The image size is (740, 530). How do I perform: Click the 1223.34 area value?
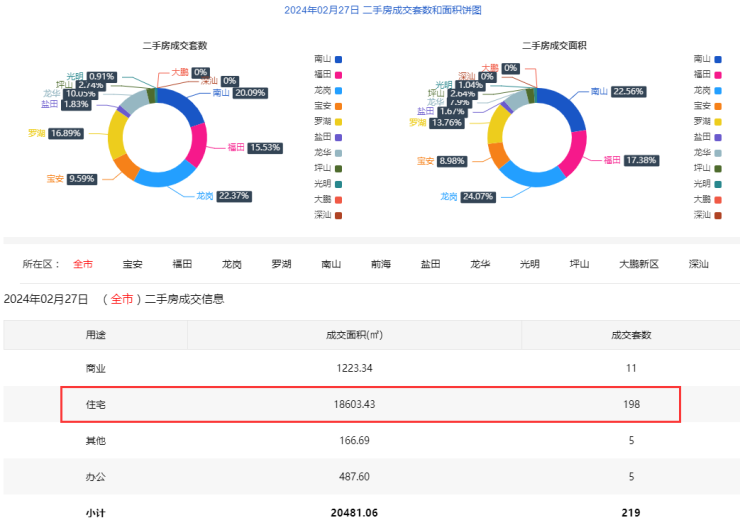pyautogui.click(x=354, y=368)
